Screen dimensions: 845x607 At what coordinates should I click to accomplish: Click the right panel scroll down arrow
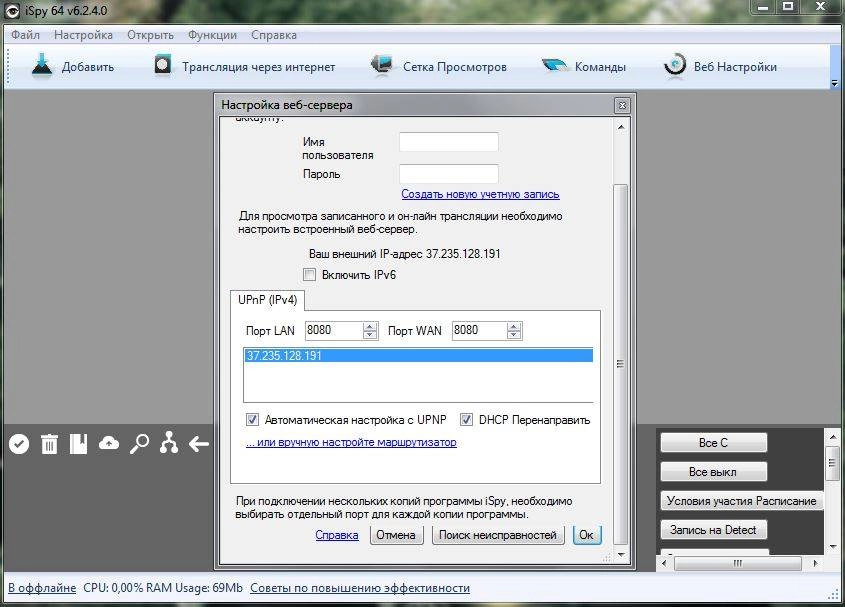coord(833,547)
